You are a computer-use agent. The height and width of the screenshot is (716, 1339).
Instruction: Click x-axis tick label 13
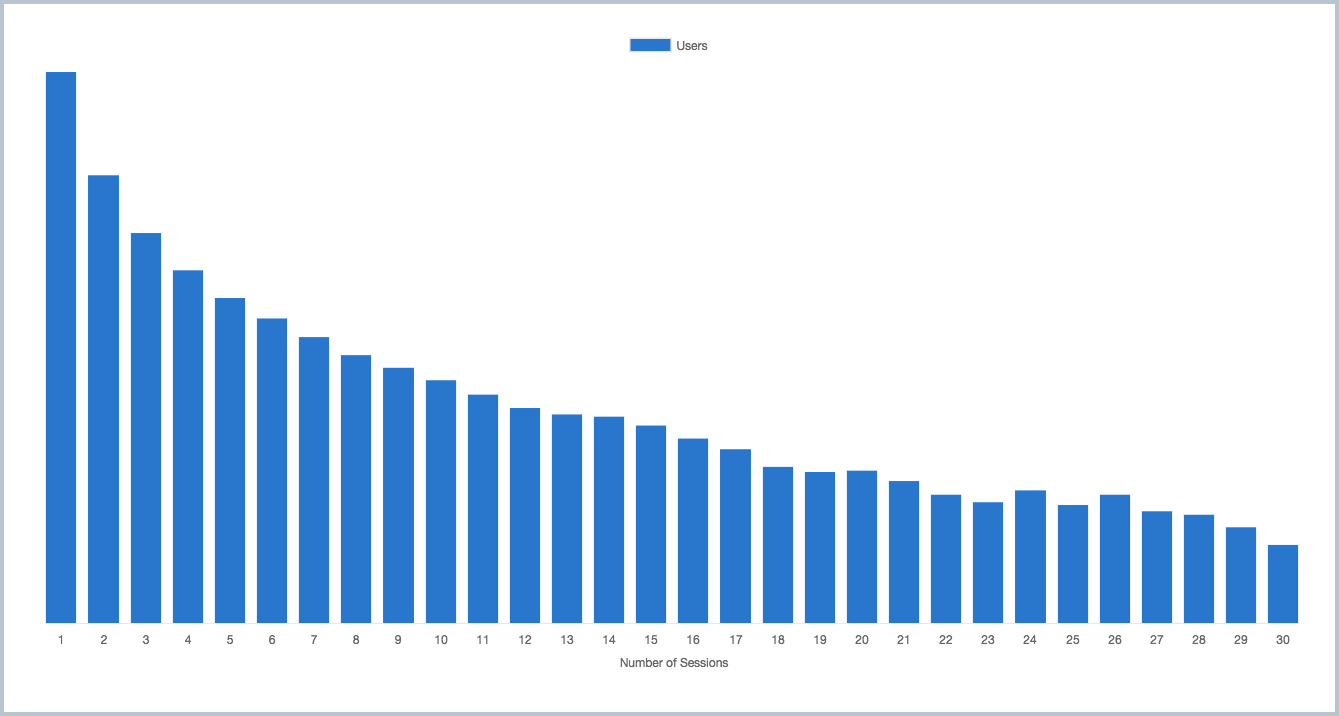pos(567,639)
